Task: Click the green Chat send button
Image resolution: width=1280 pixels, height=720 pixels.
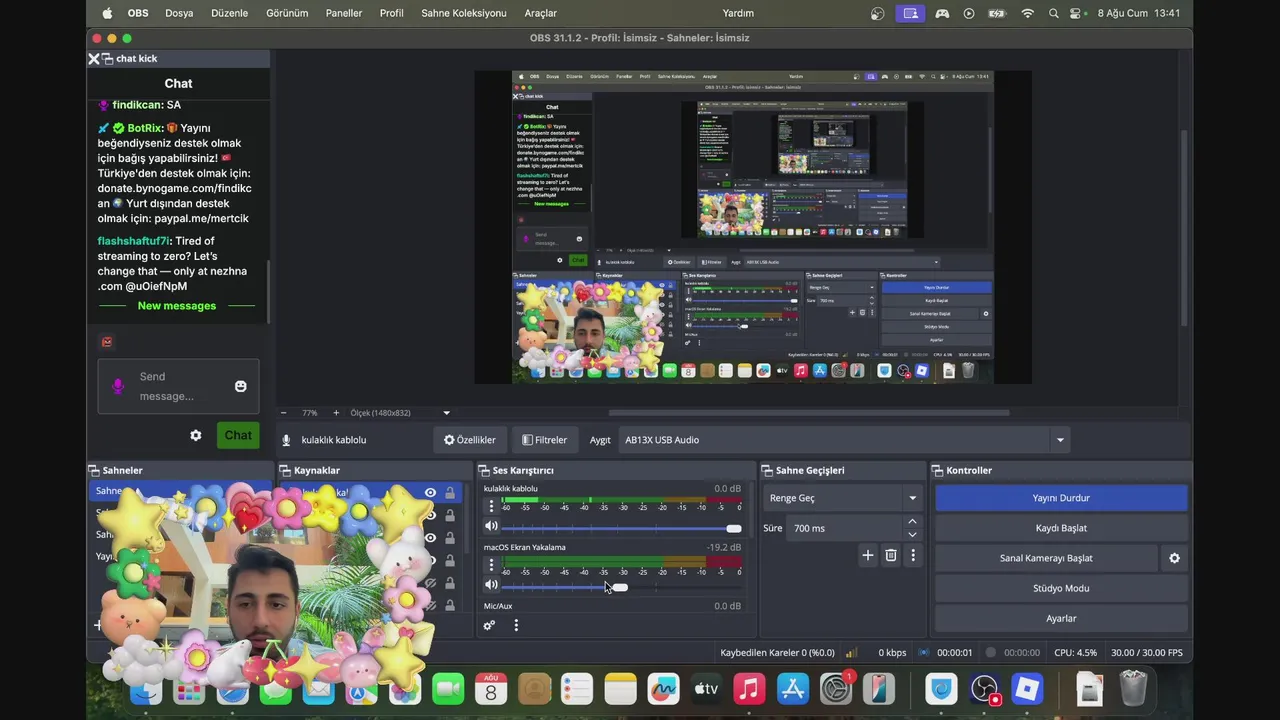Action: point(238,435)
